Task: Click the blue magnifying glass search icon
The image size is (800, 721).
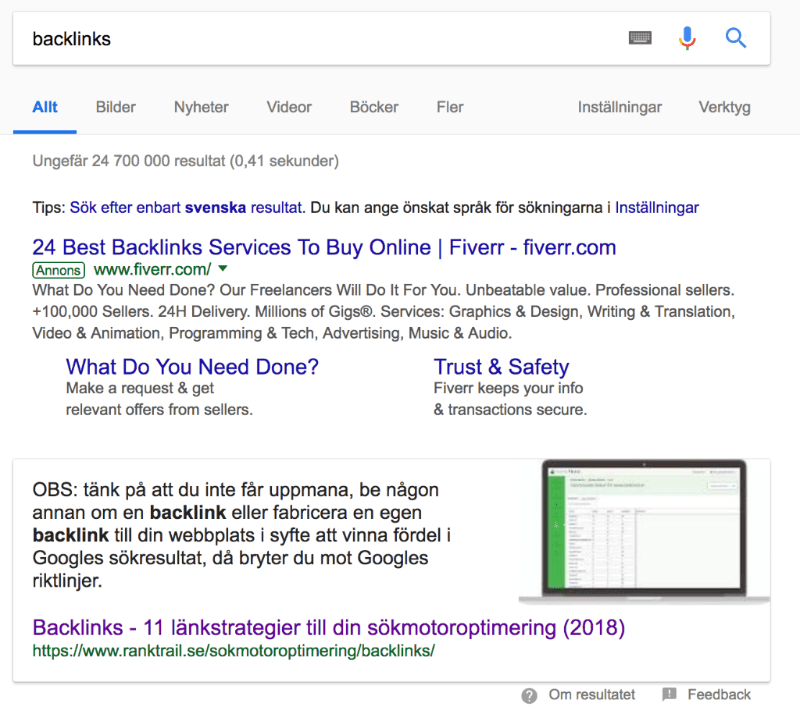Action: click(x=736, y=38)
